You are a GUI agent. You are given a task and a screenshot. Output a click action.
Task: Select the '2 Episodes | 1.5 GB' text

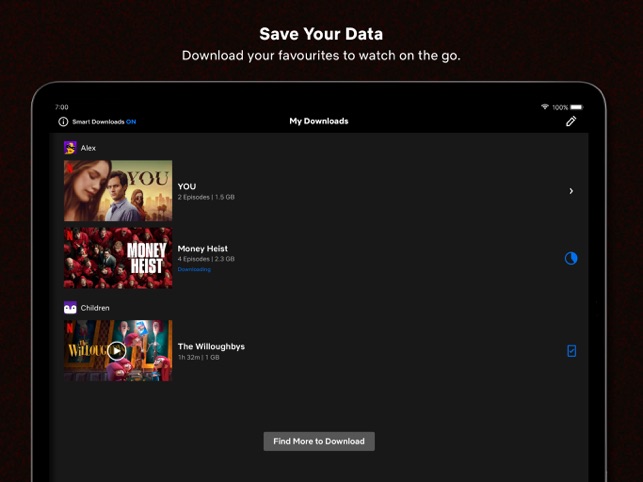[206, 197]
